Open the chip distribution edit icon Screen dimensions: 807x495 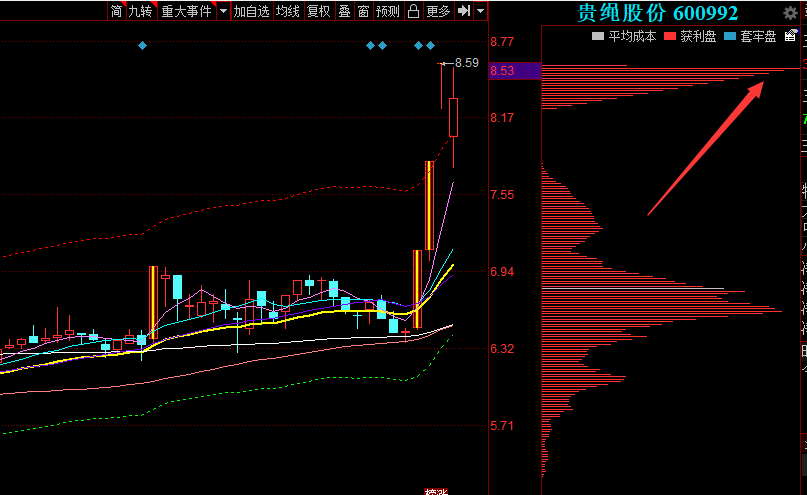click(x=791, y=36)
